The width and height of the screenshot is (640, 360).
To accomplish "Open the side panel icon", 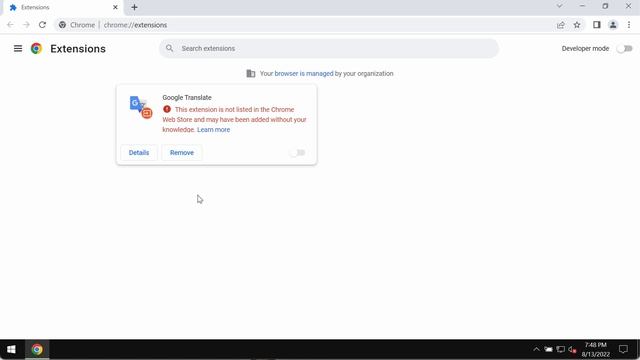I will coord(597,25).
